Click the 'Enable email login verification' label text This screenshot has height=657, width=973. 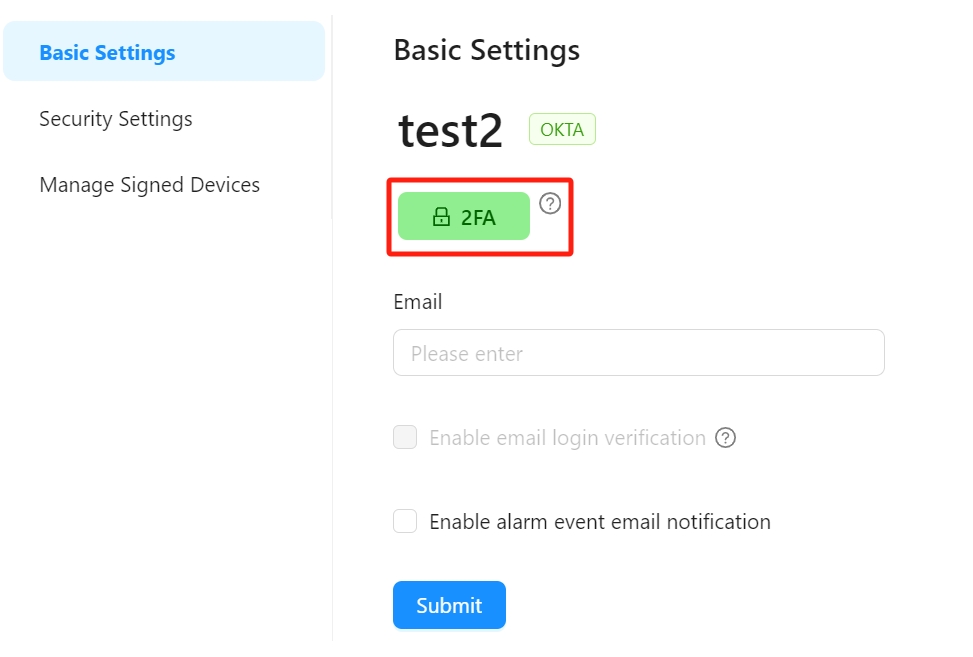tap(567, 438)
